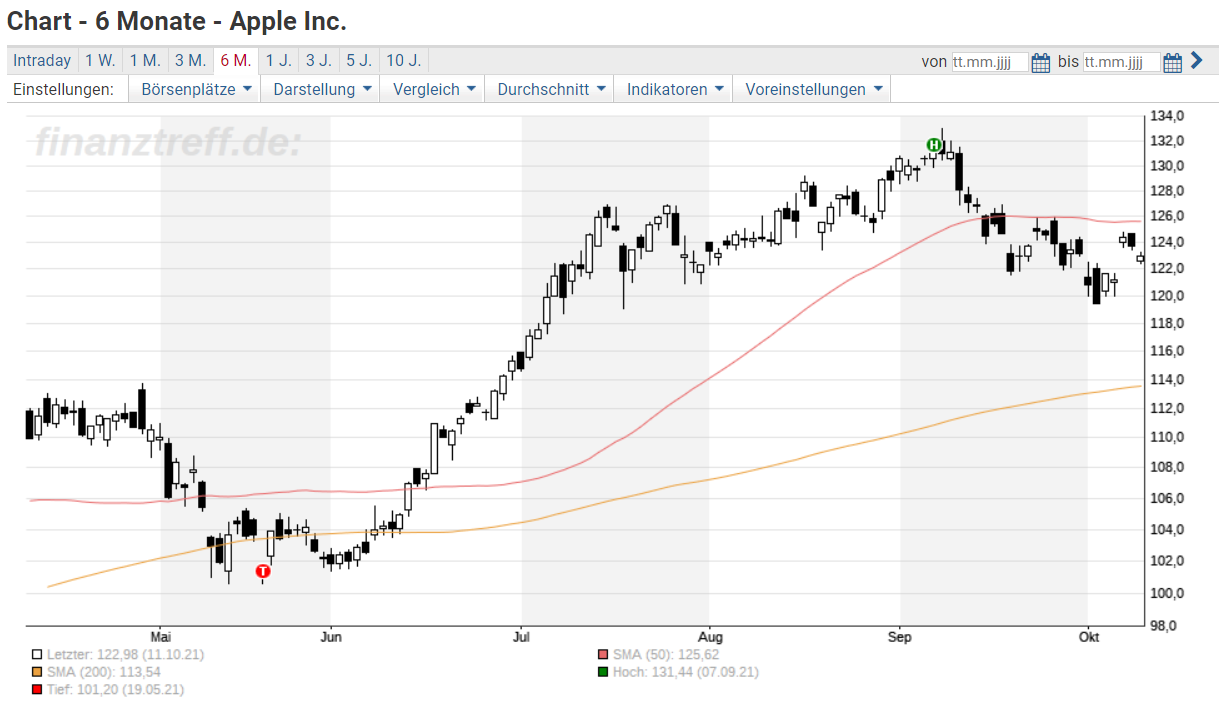Open the 'bis' date calendar picker icon
1230x712 pixels.
(x=1173, y=62)
